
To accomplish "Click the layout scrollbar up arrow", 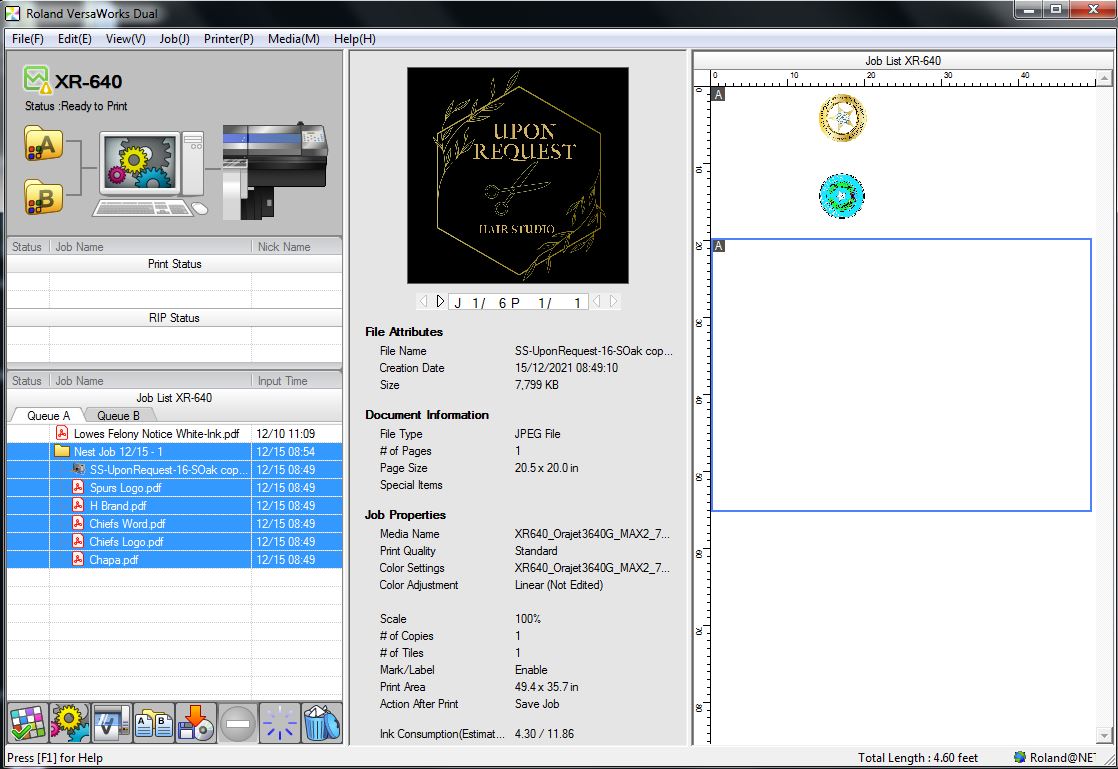I will [1104, 78].
